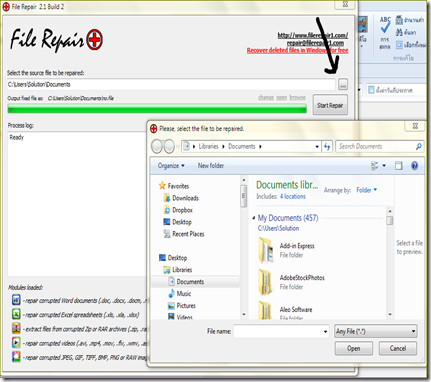Click the File Repair red cross logo
The height and width of the screenshot is (382, 431).
click(x=94, y=40)
